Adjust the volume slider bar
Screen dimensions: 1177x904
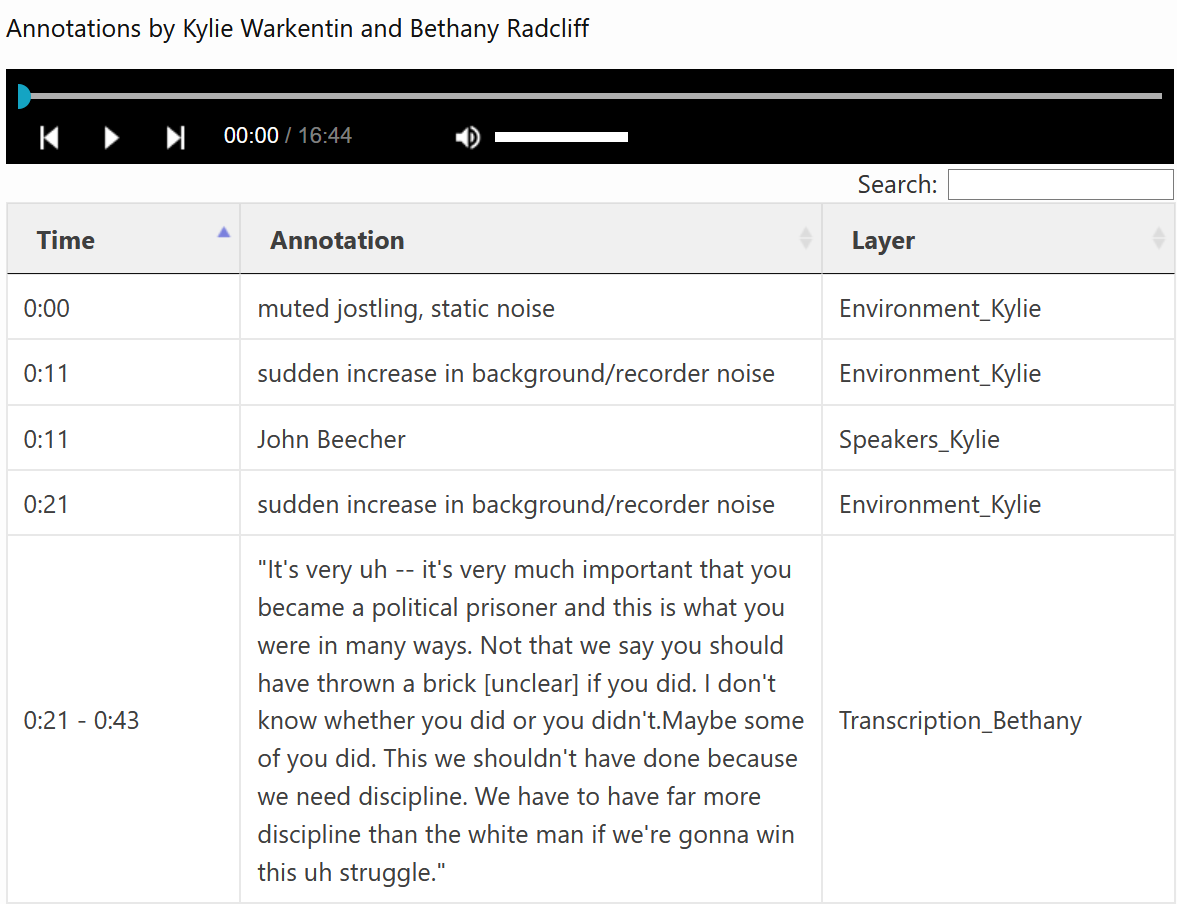tap(561, 137)
